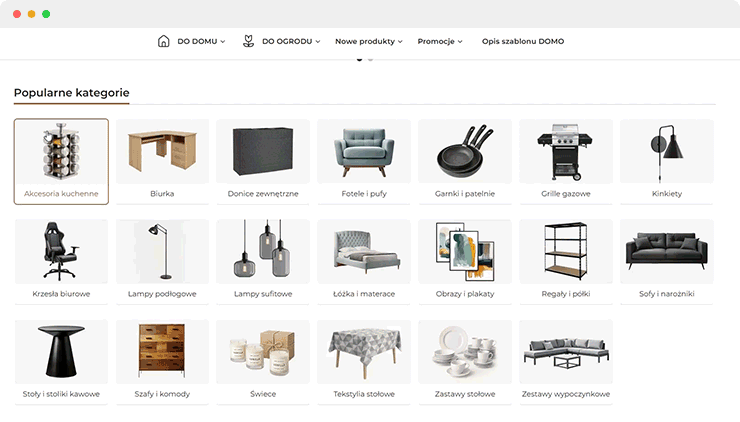Expand the DO DOMU dropdown chevron
The height and width of the screenshot is (422, 740).
[223, 42]
